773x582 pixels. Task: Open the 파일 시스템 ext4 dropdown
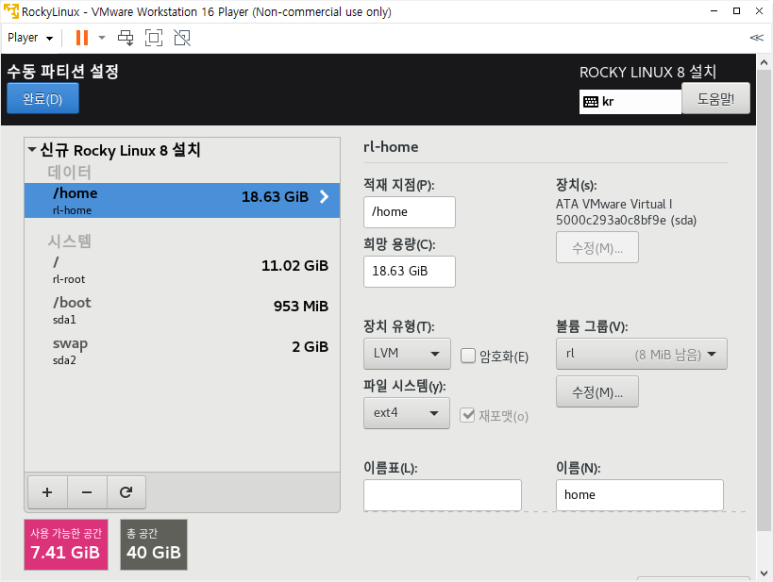click(406, 413)
